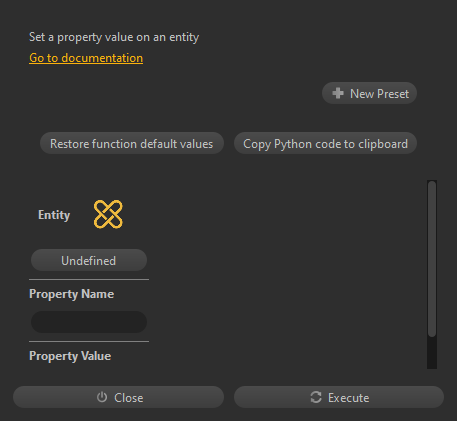
Task: Click the description text about property value
Action: point(114,37)
